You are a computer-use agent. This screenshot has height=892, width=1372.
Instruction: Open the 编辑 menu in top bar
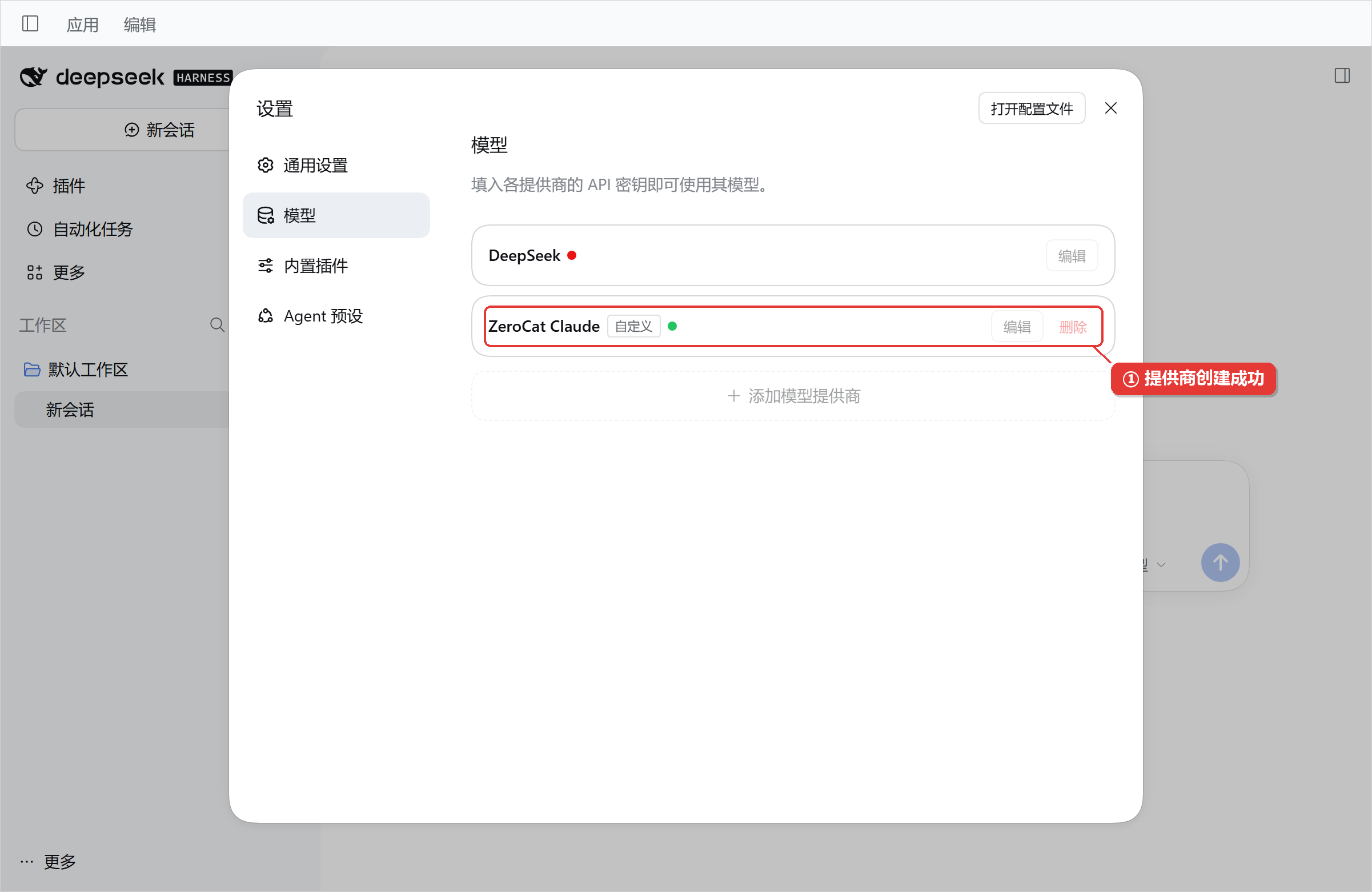click(x=139, y=24)
